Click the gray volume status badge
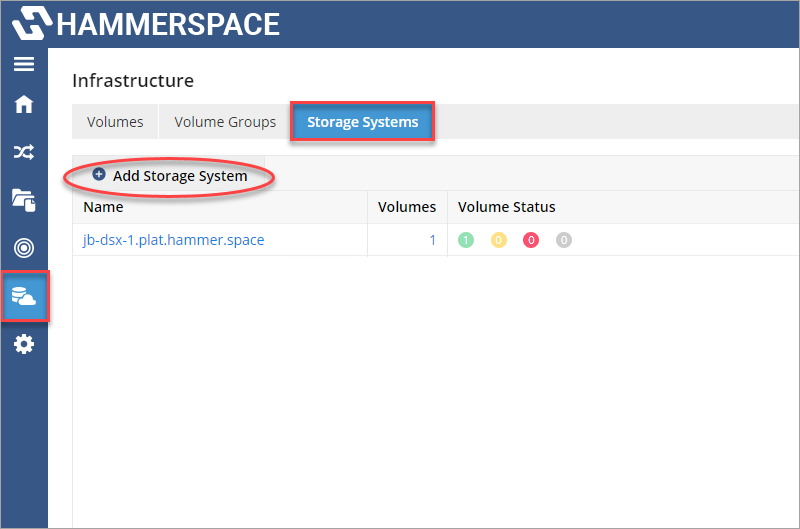The image size is (800, 529). coord(564,240)
